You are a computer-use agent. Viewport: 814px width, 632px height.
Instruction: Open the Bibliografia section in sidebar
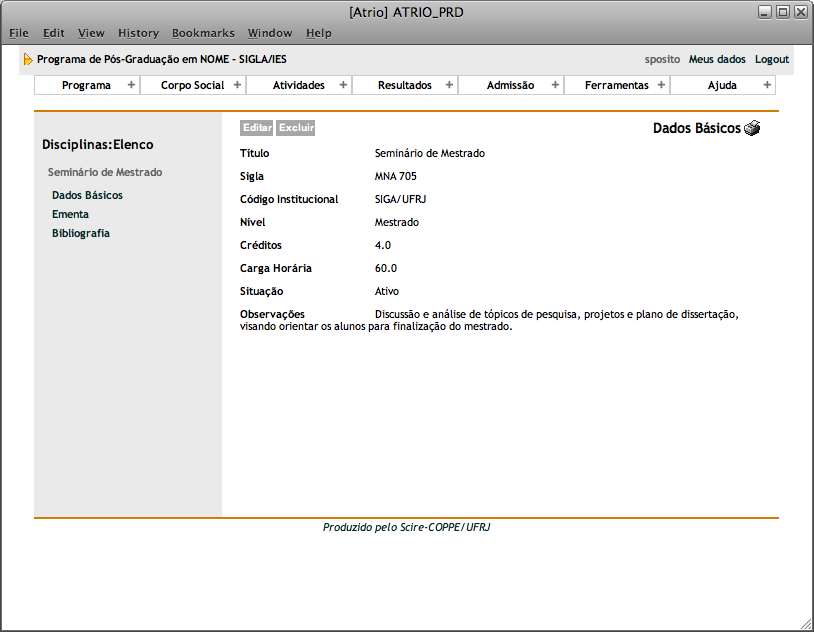[x=81, y=233]
